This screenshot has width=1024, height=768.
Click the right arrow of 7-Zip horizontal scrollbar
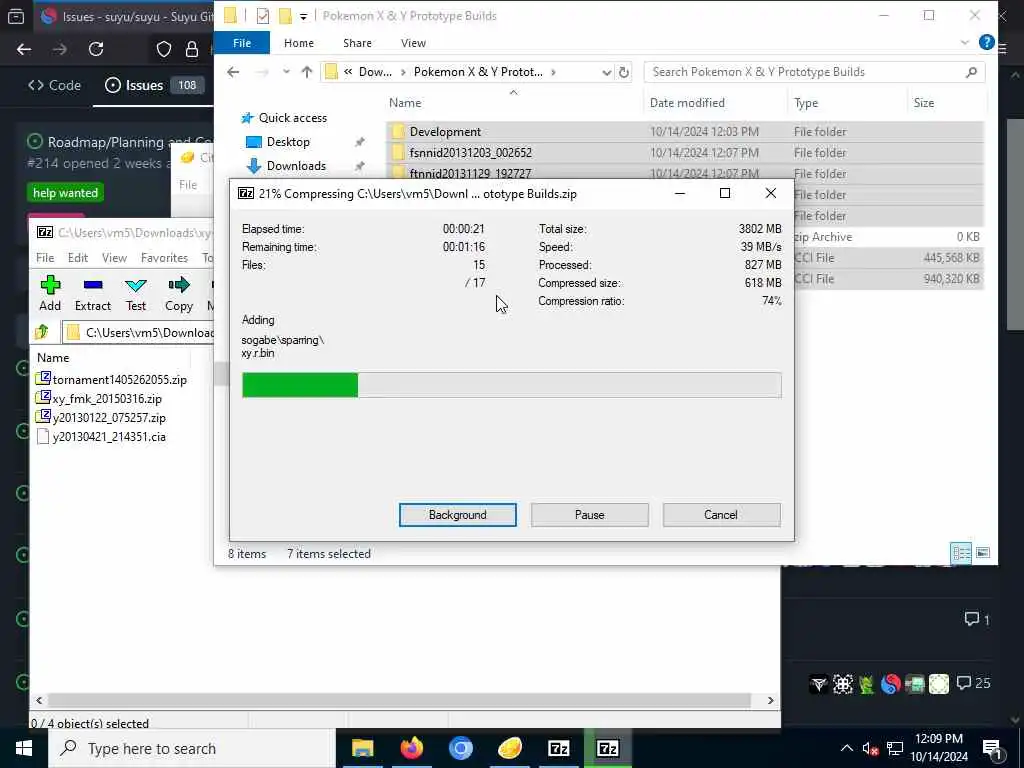[771, 700]
